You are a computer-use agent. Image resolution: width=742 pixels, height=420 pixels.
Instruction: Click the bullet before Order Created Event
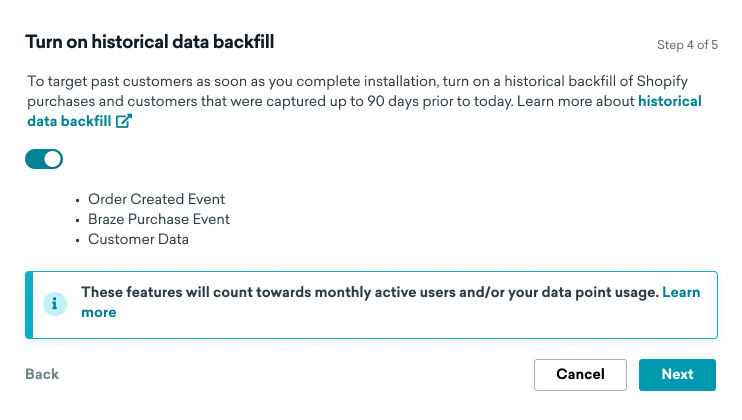click(x=78, y=201)
